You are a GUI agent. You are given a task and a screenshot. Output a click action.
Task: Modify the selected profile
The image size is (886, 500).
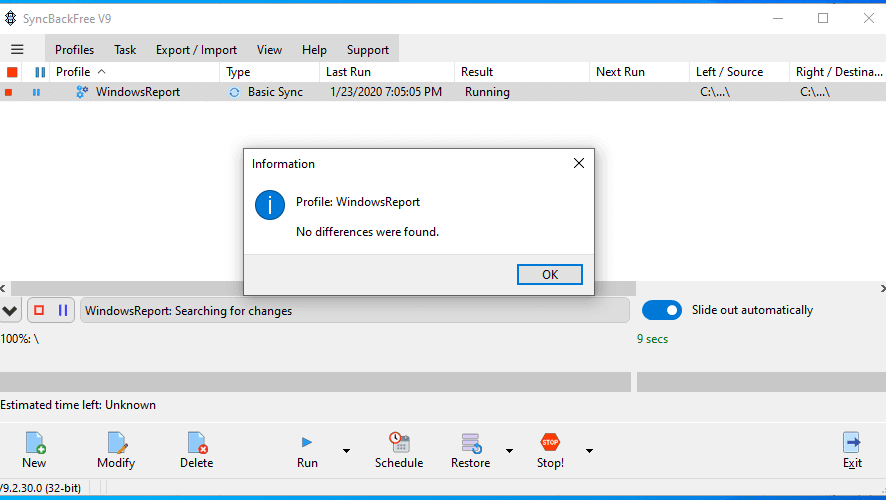click(116, 450)
